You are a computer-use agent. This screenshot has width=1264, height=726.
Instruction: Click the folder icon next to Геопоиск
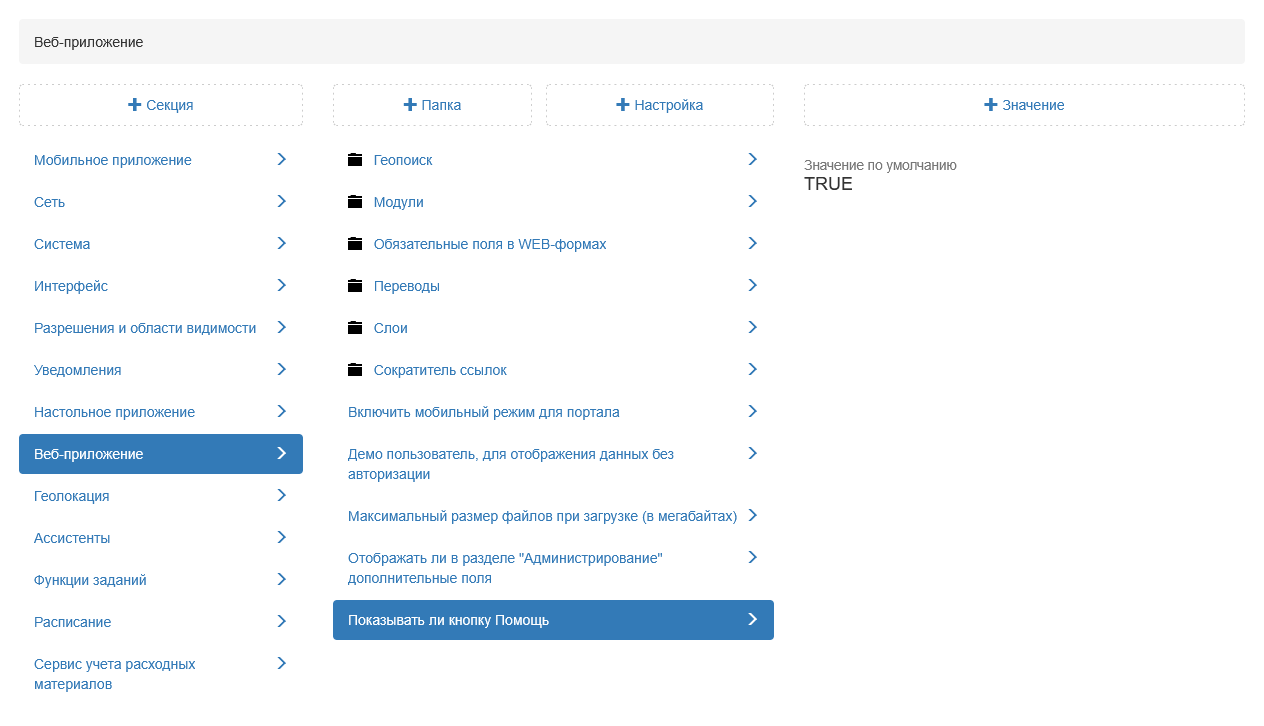click(355, 160)
